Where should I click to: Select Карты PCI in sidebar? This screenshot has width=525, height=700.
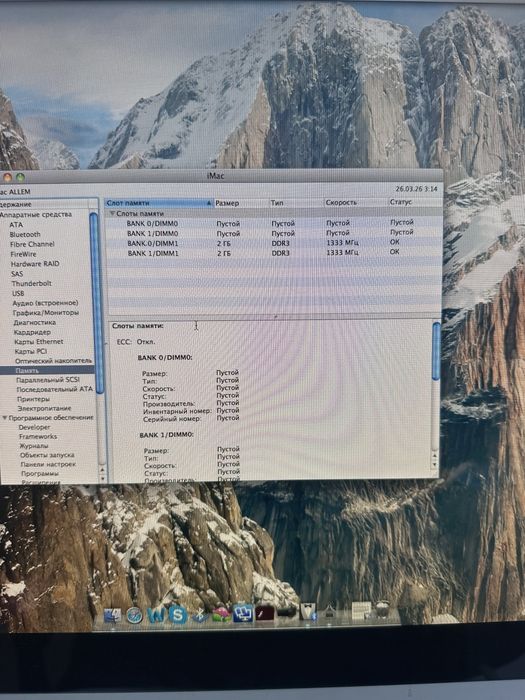click(x=31, y=351)
